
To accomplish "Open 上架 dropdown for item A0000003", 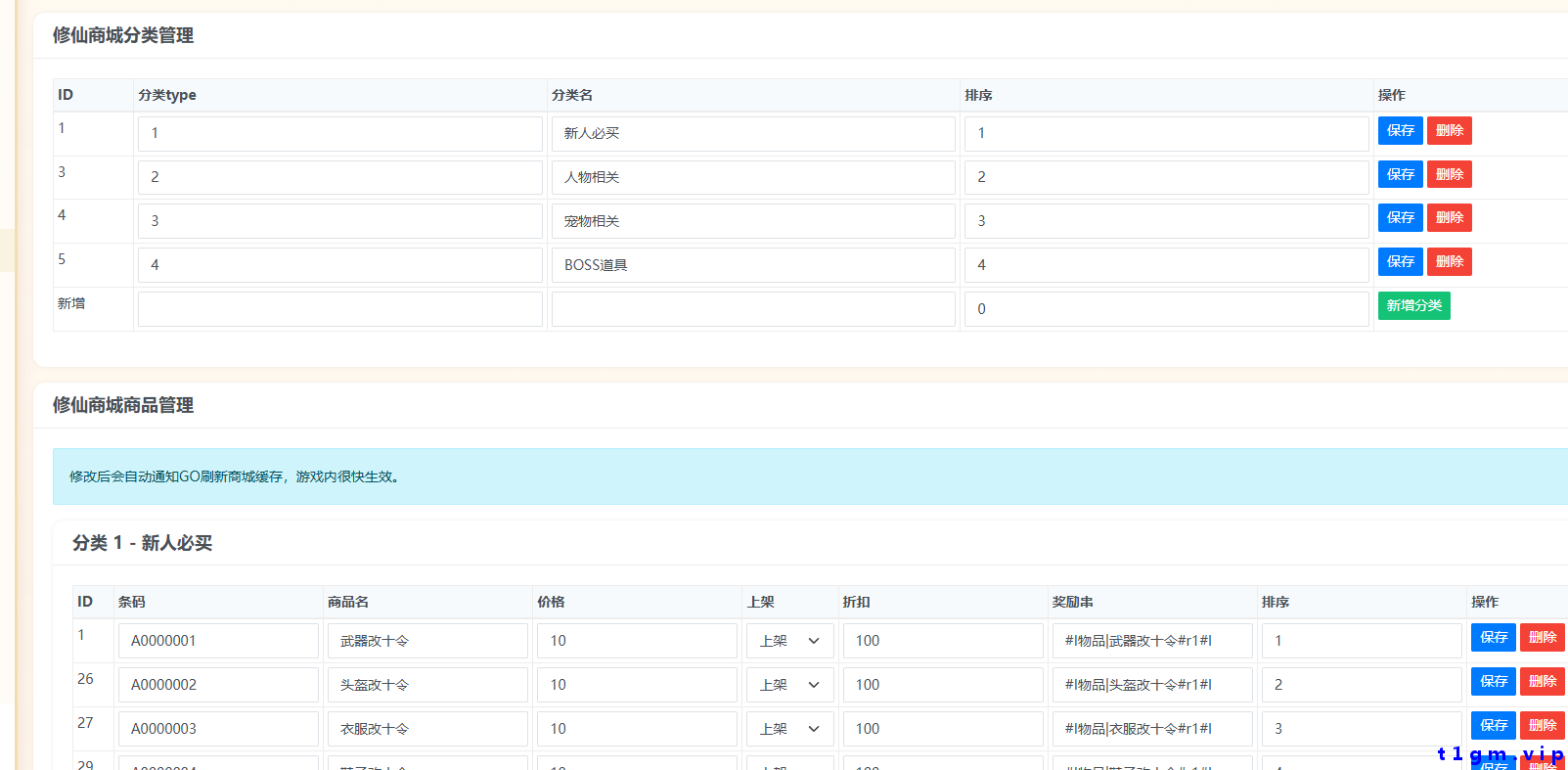I will pos(790,729).
